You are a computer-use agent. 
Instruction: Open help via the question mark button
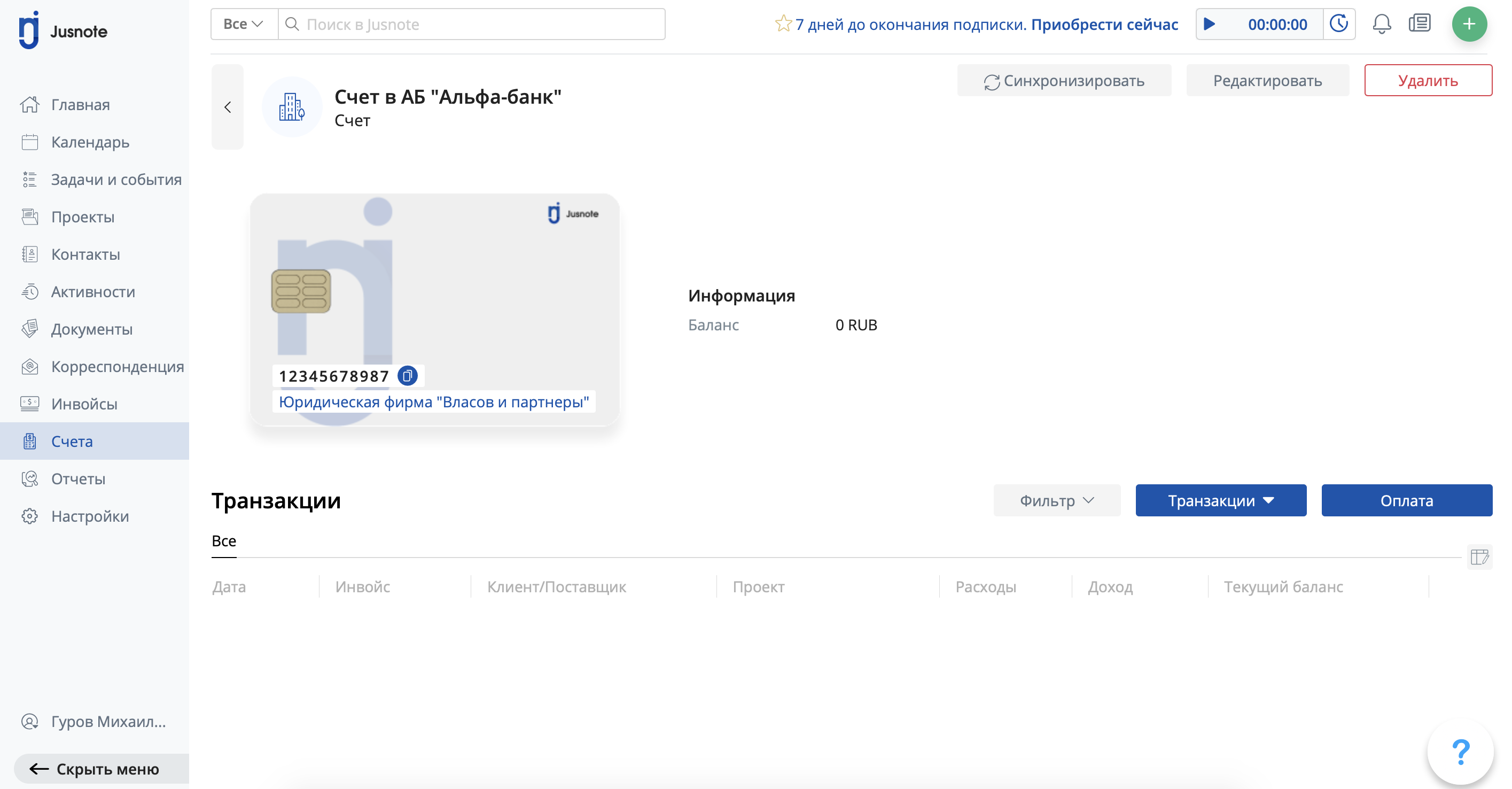click(1460, 752)
